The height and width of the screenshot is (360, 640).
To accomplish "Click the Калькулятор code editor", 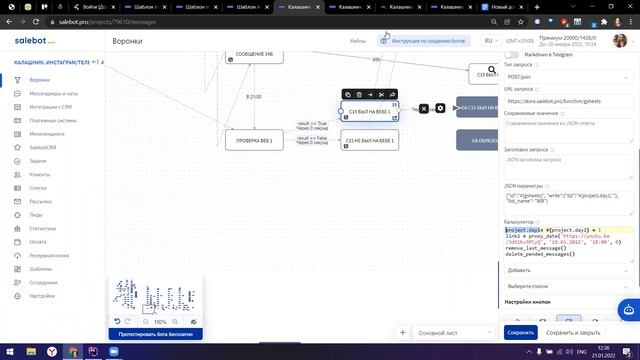I will tap(568, 245).
